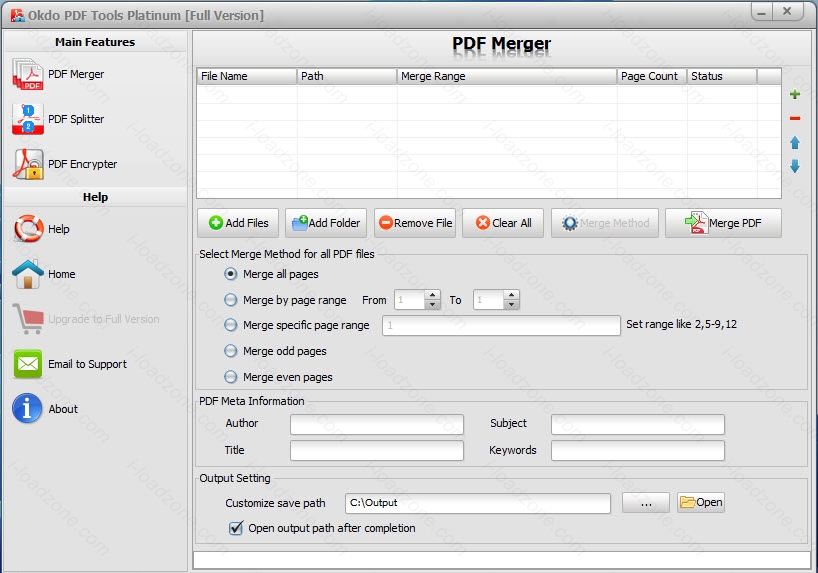The image size is (818, 573).
Task: Click the Merge Method button
Action: [x=605, y=223]
